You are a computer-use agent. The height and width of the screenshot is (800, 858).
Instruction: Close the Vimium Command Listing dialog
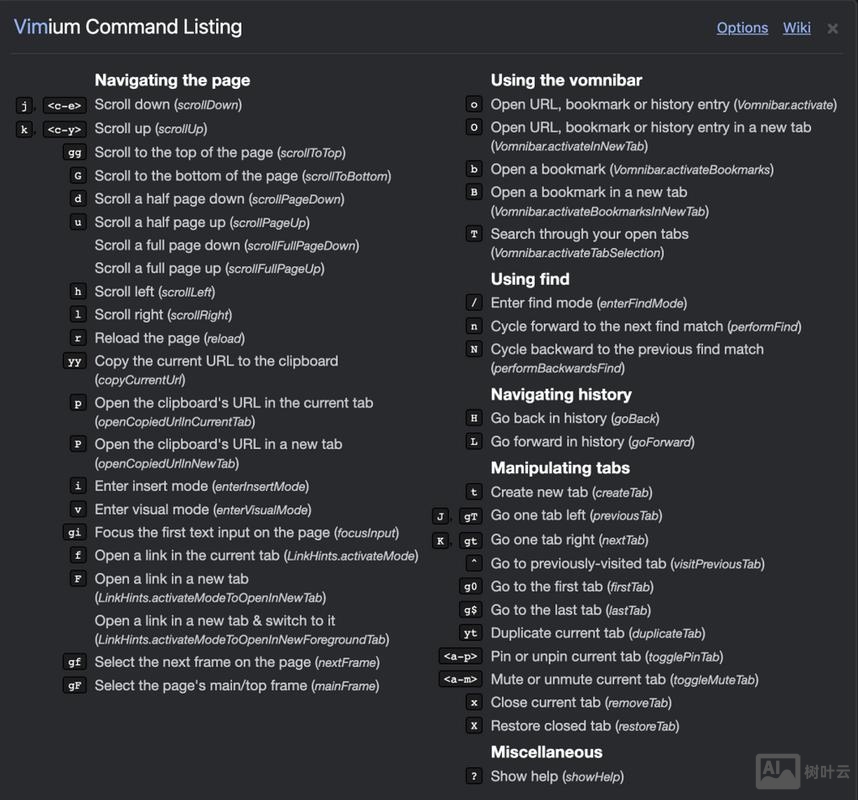pos(832,29)
